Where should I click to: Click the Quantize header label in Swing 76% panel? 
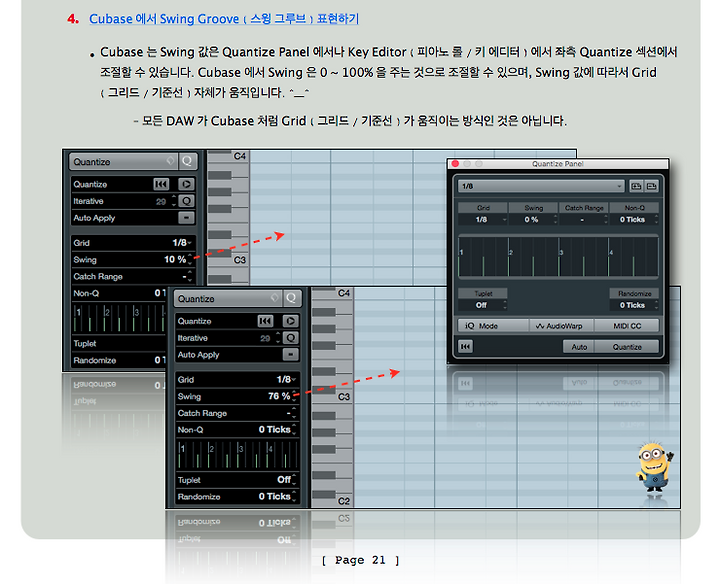tap(196, 298)
